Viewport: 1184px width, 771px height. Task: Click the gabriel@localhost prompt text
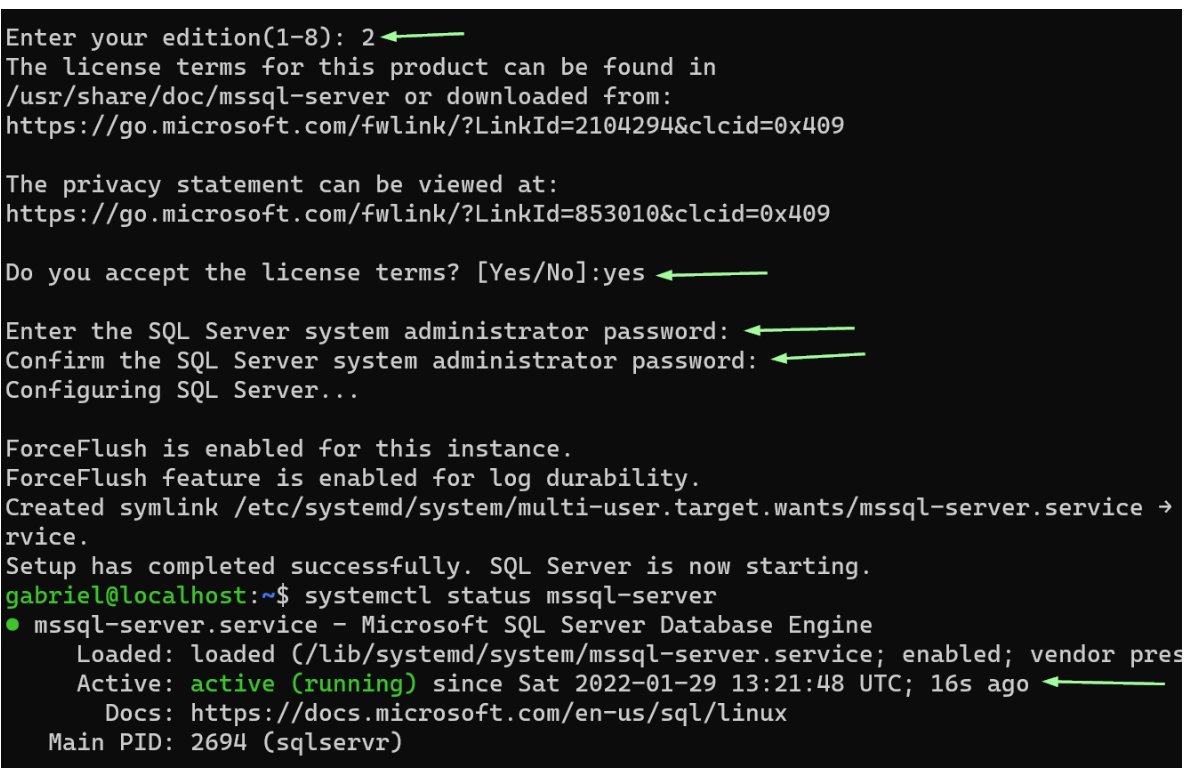[x=126, y=596]
